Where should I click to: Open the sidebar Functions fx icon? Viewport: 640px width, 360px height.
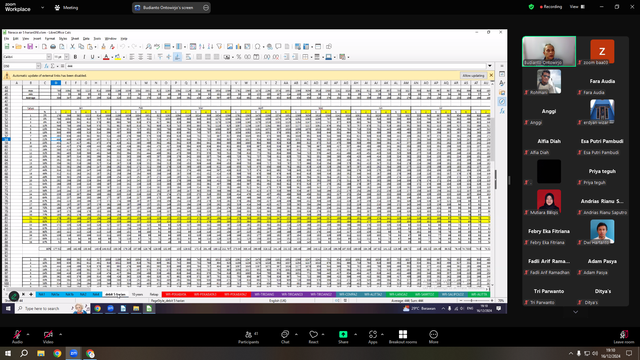pyautogui.click(x=502, y=111)
